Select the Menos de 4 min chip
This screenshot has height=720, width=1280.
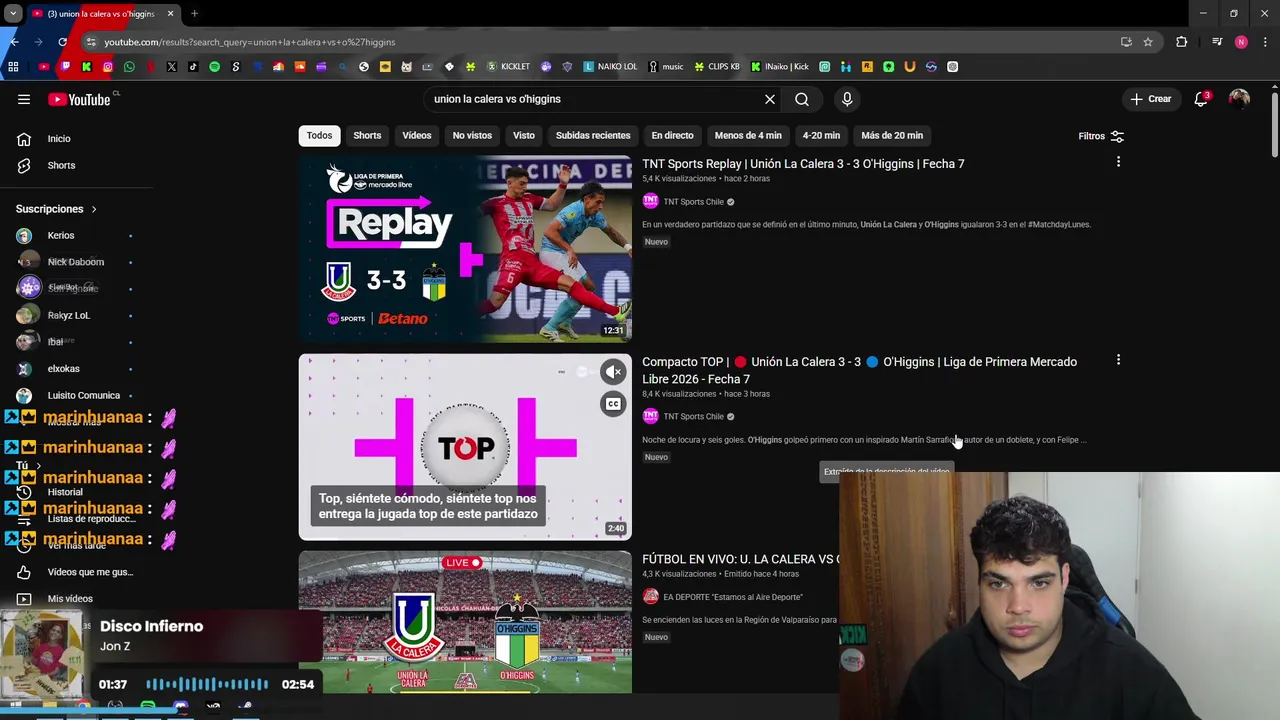748,135
